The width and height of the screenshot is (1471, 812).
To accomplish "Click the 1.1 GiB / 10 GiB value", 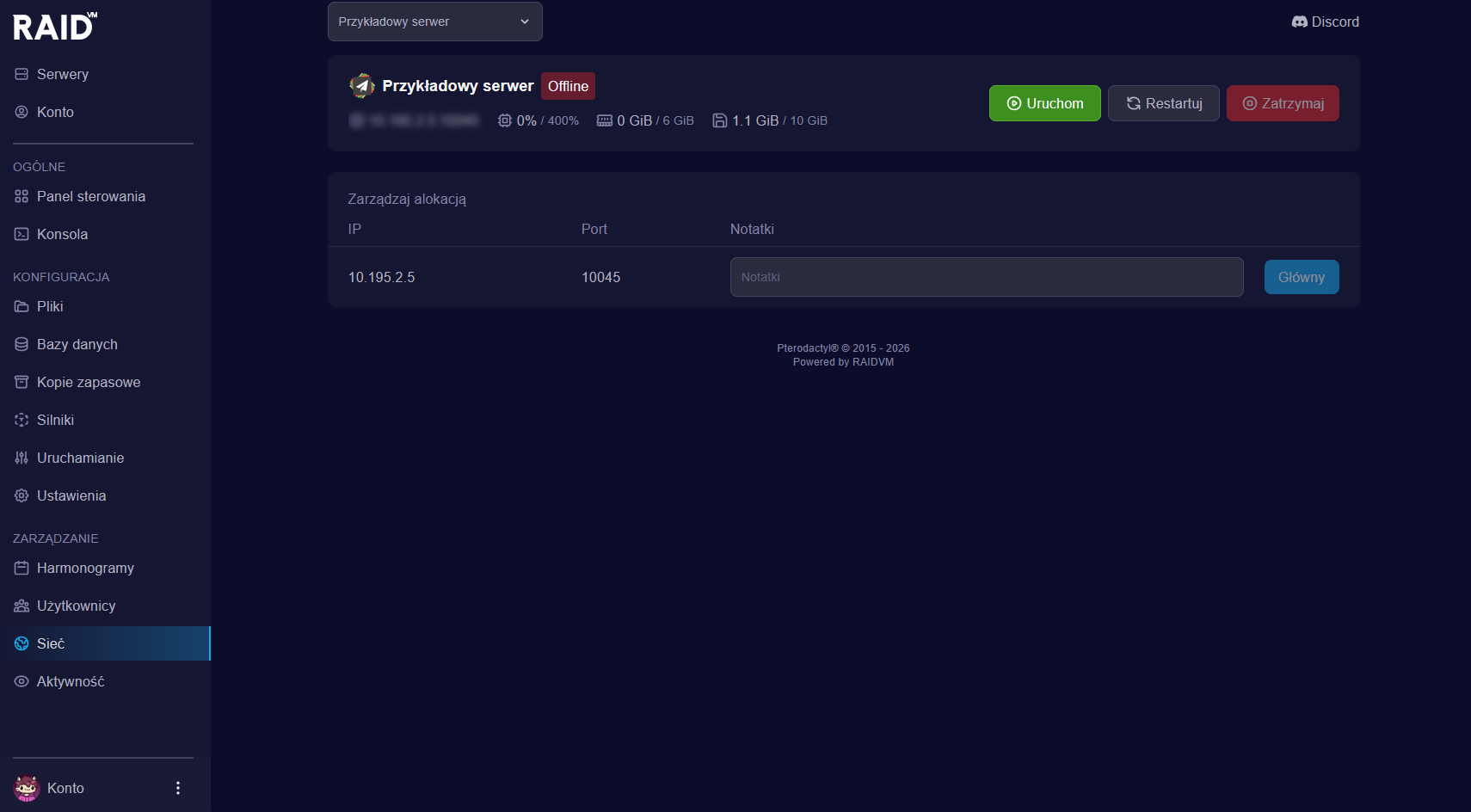I will point(779,120).
